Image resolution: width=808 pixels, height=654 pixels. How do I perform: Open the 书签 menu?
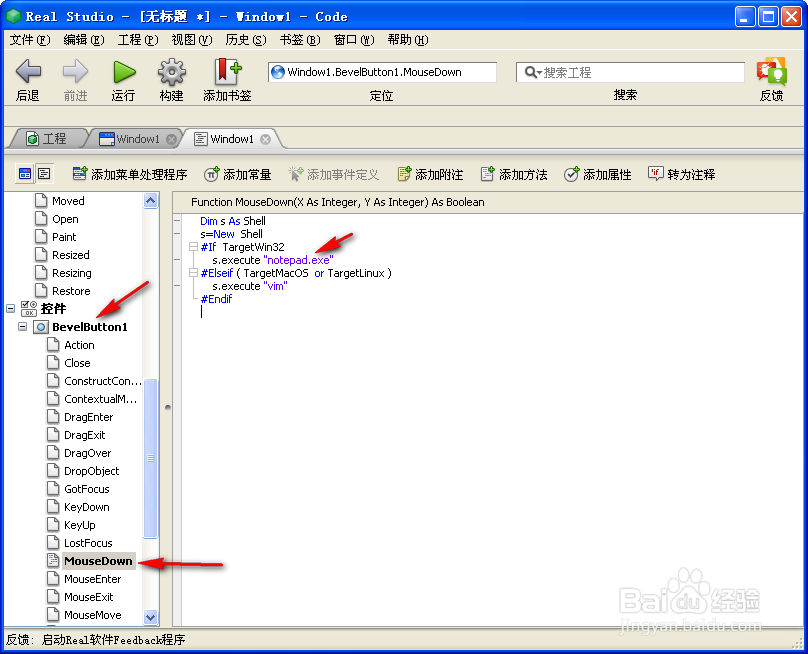click(x=300, y=40)
